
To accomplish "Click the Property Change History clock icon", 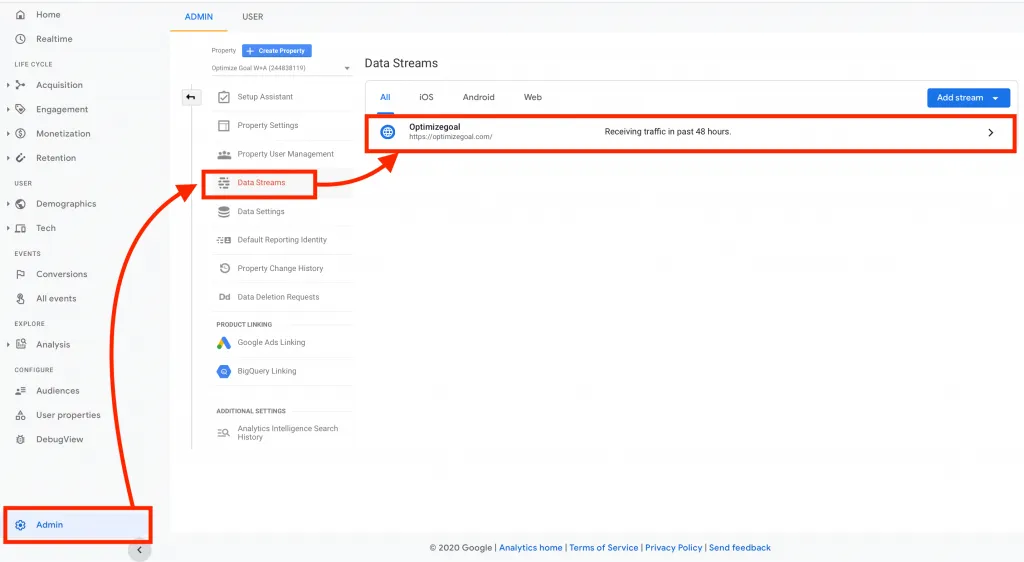I will click(x=224, y=268).
